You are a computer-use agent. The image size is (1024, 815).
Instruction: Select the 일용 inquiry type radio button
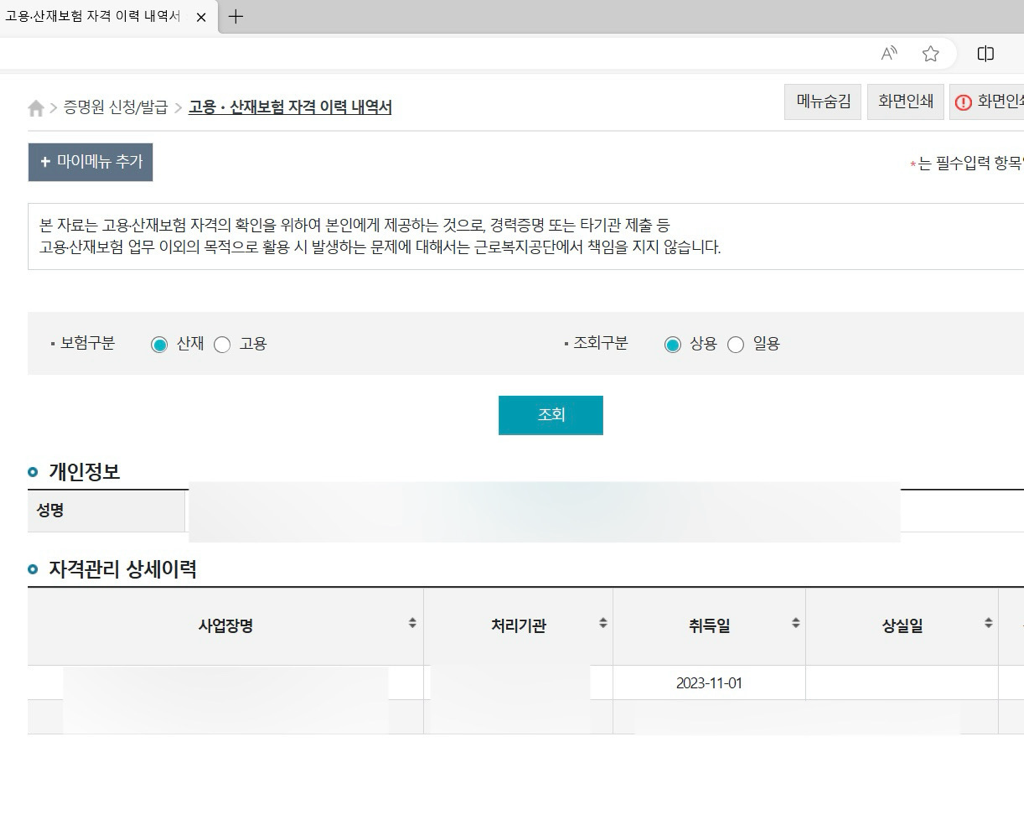click(x=736, y=345)
